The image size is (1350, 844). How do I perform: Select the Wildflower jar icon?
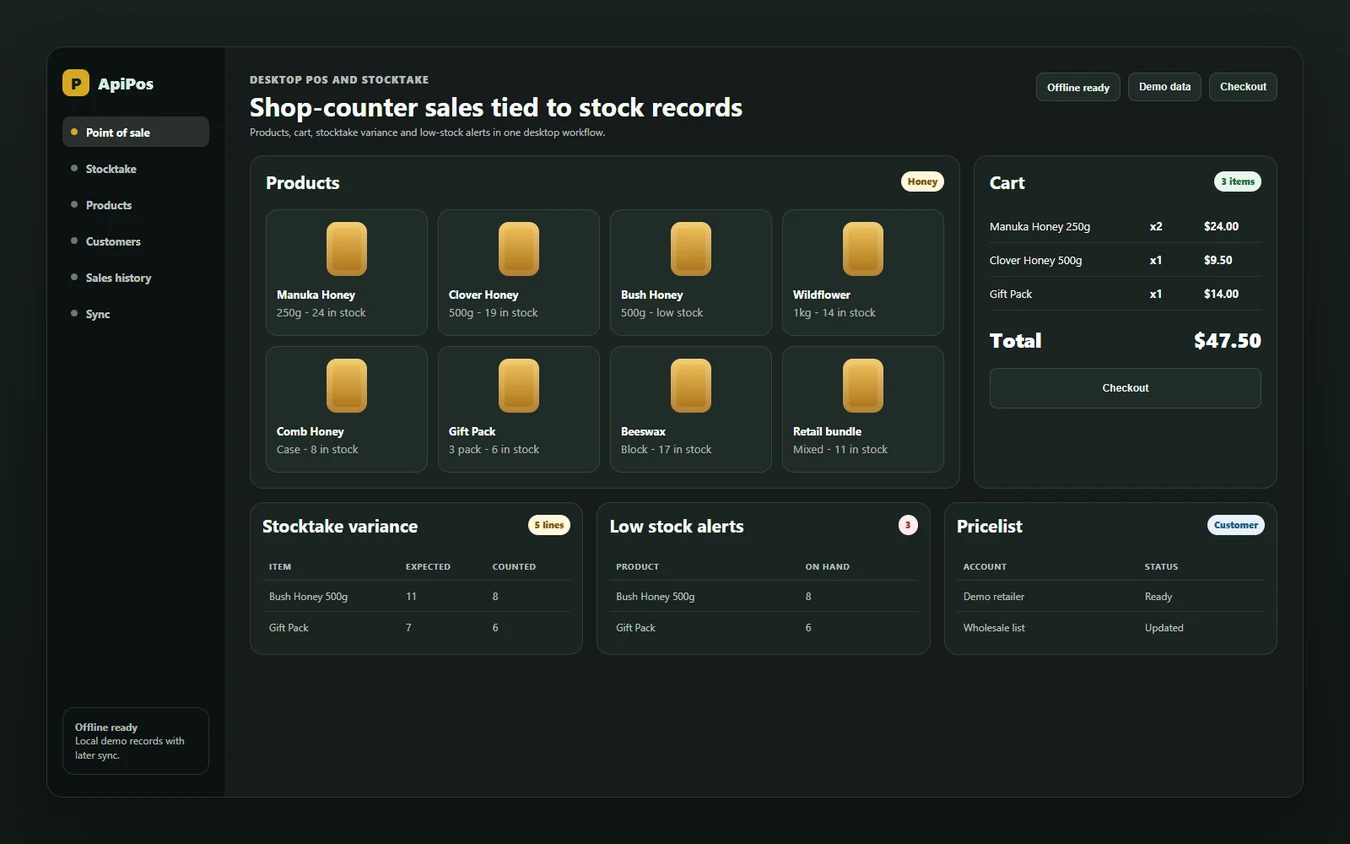point(863,249)
